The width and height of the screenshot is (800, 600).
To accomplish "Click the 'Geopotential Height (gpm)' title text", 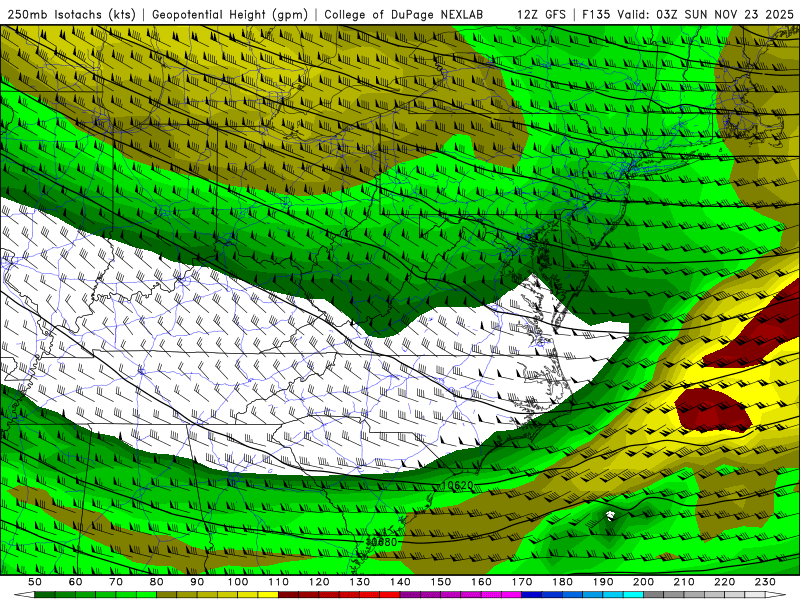I will 230,15.
